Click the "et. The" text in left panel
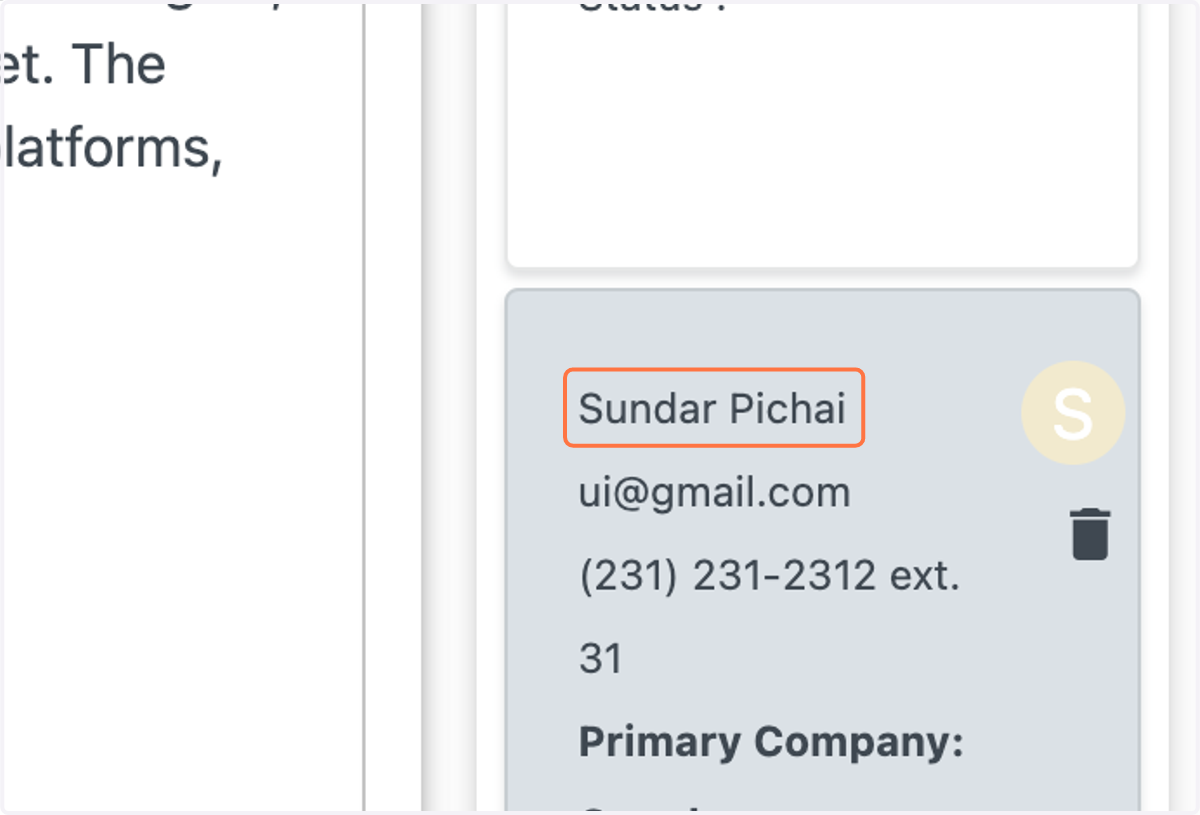This screenshot has width=1200, height=815. pos(84,64)
